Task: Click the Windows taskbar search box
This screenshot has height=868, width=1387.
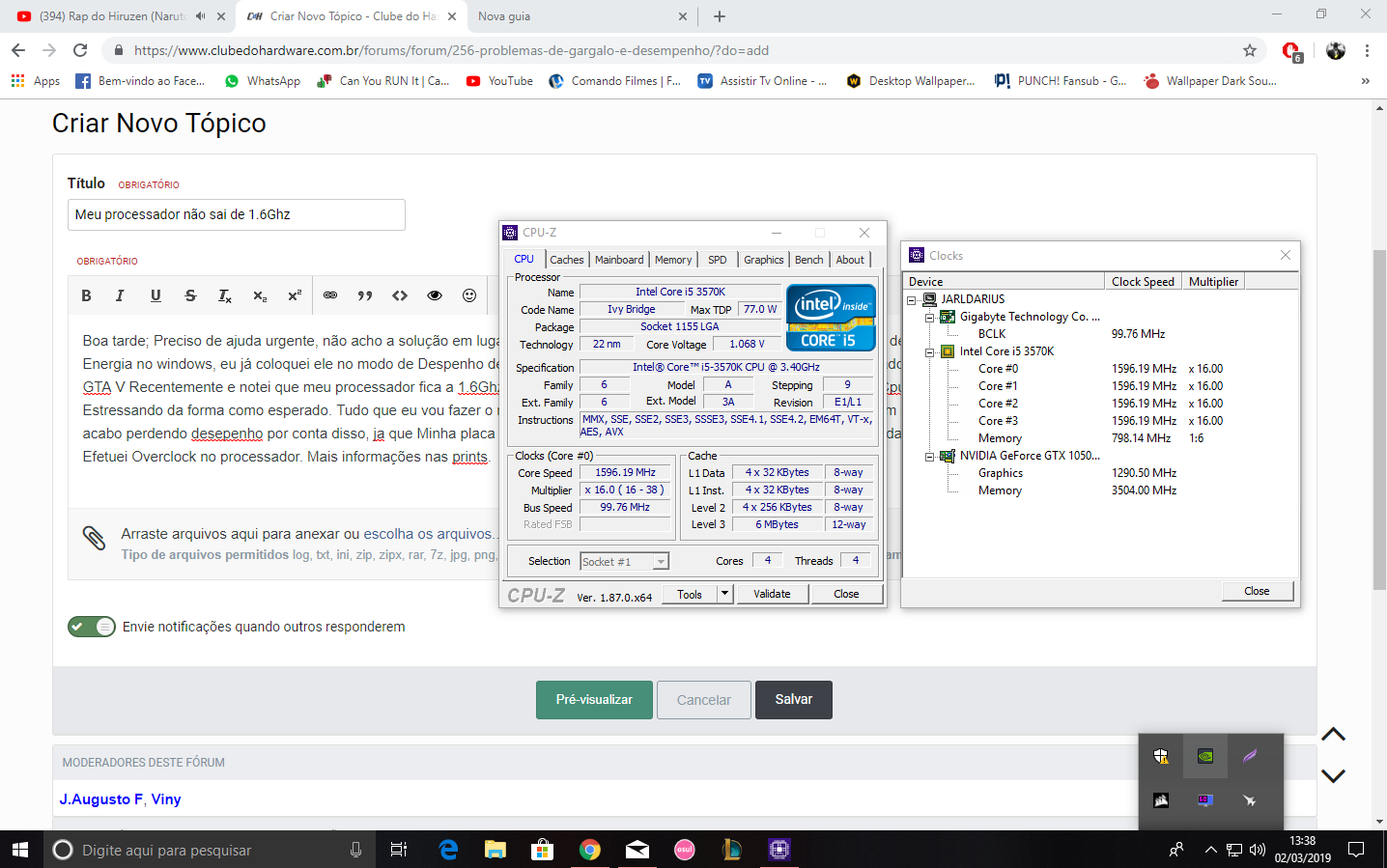Action: click(209, 850)
